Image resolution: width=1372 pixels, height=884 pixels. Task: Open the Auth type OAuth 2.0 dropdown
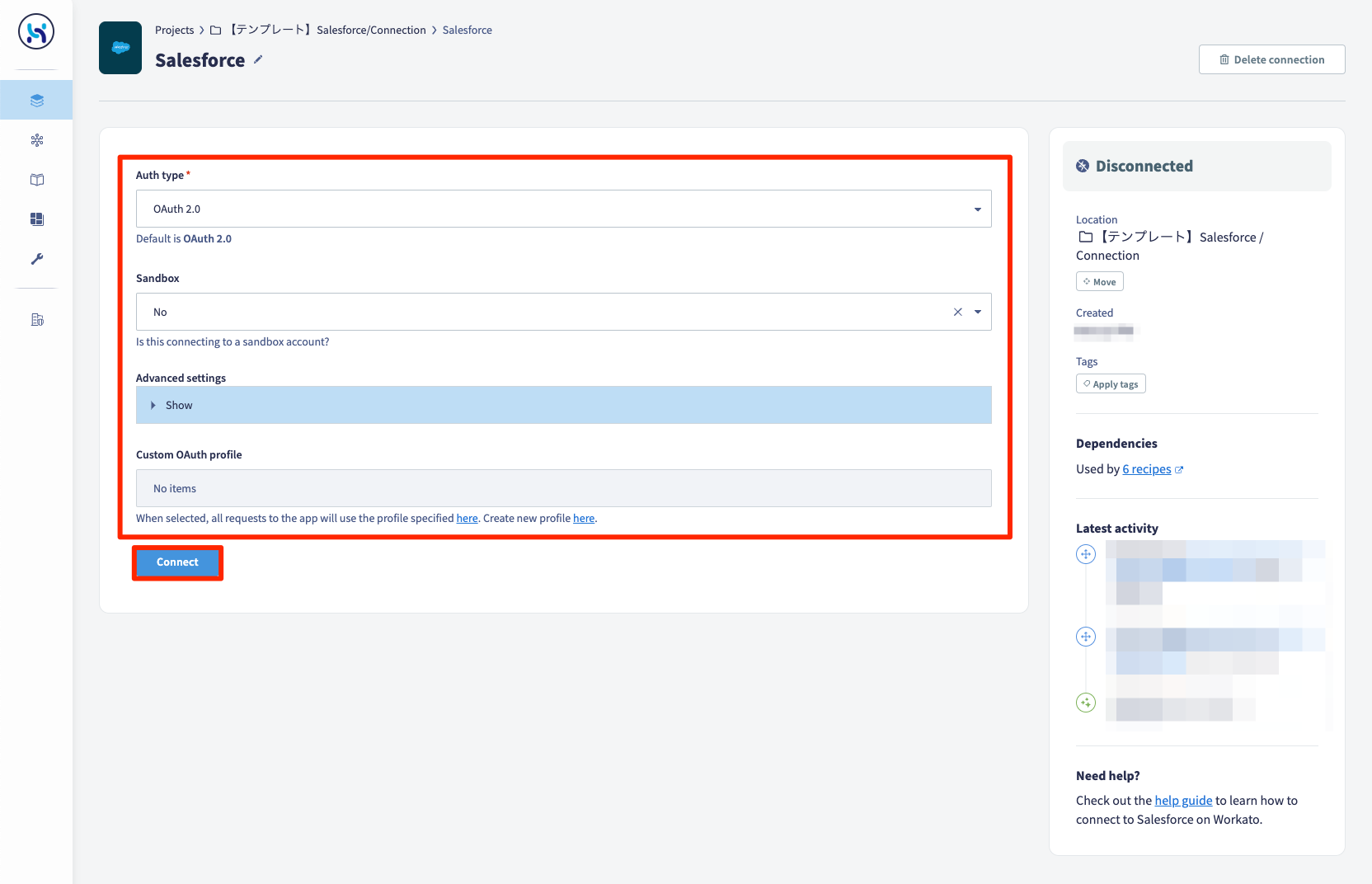[564, 209]
